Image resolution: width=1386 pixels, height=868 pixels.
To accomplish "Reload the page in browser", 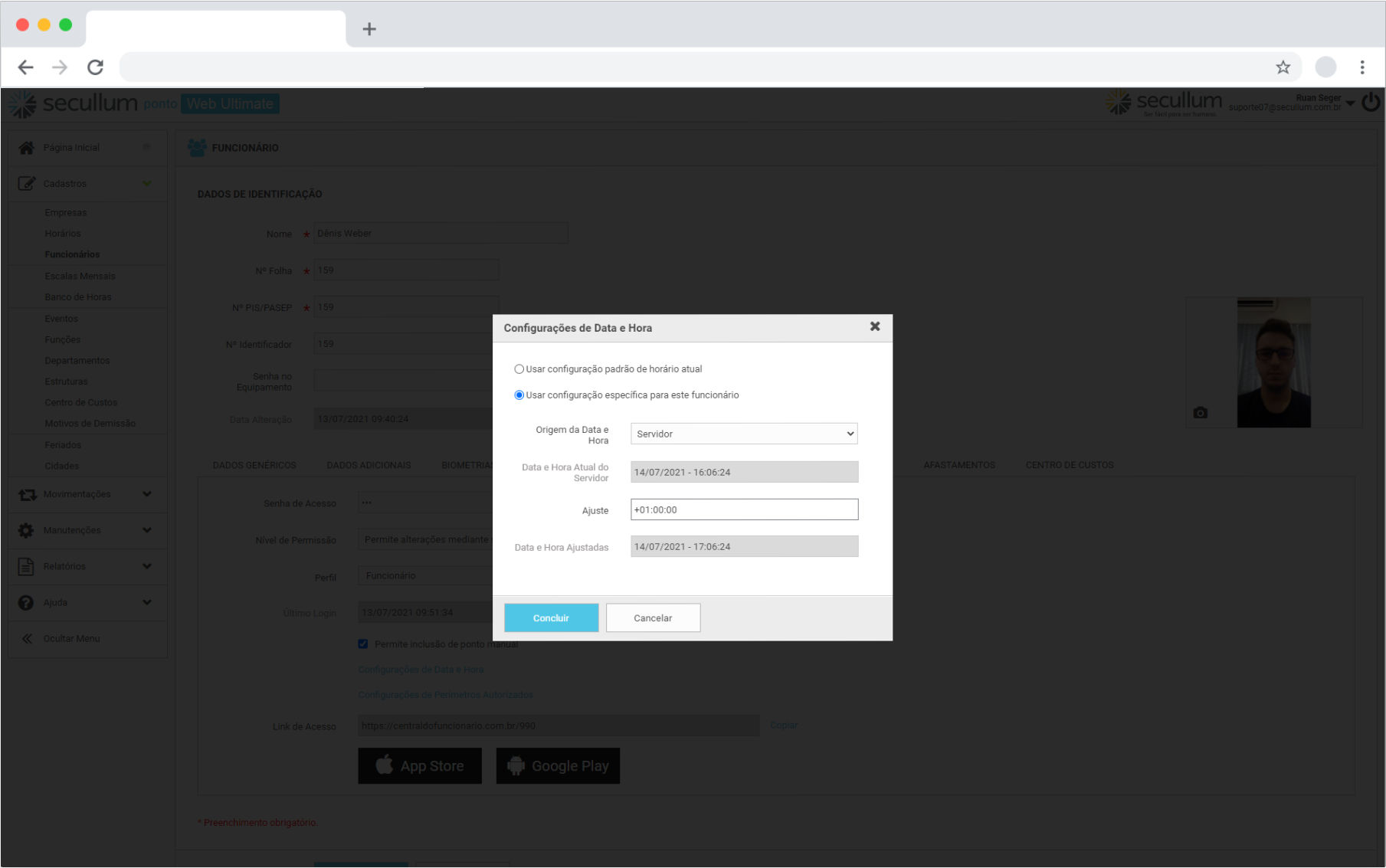I will (95, 67).
